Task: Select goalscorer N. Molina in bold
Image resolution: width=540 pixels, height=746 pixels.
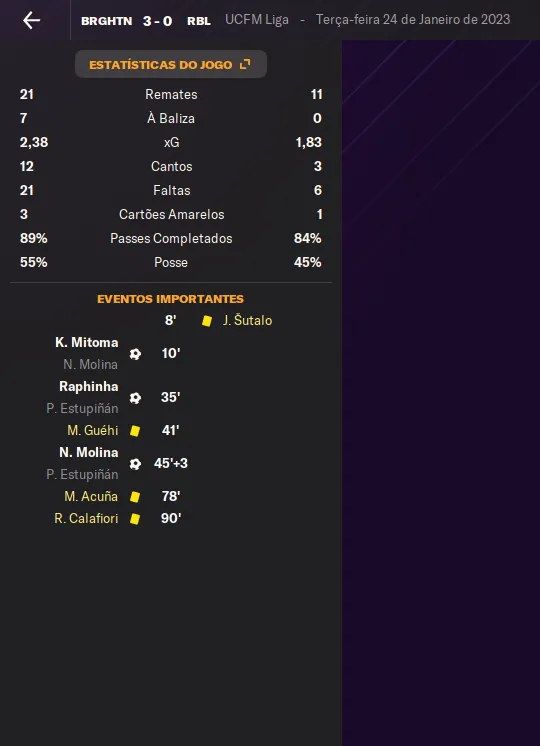Action: click(x=88, y=452)
